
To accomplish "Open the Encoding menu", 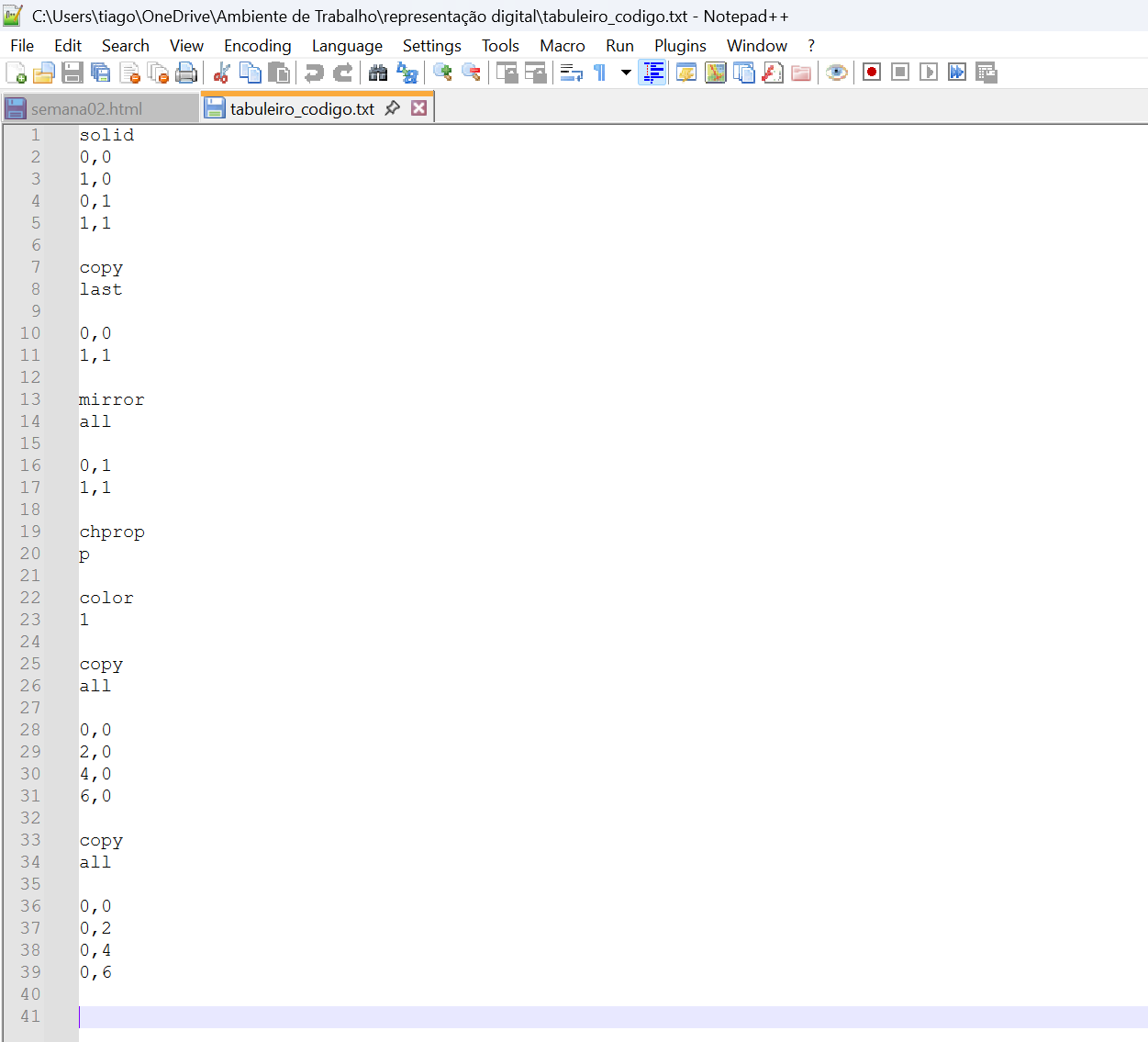I will [257, 46].
